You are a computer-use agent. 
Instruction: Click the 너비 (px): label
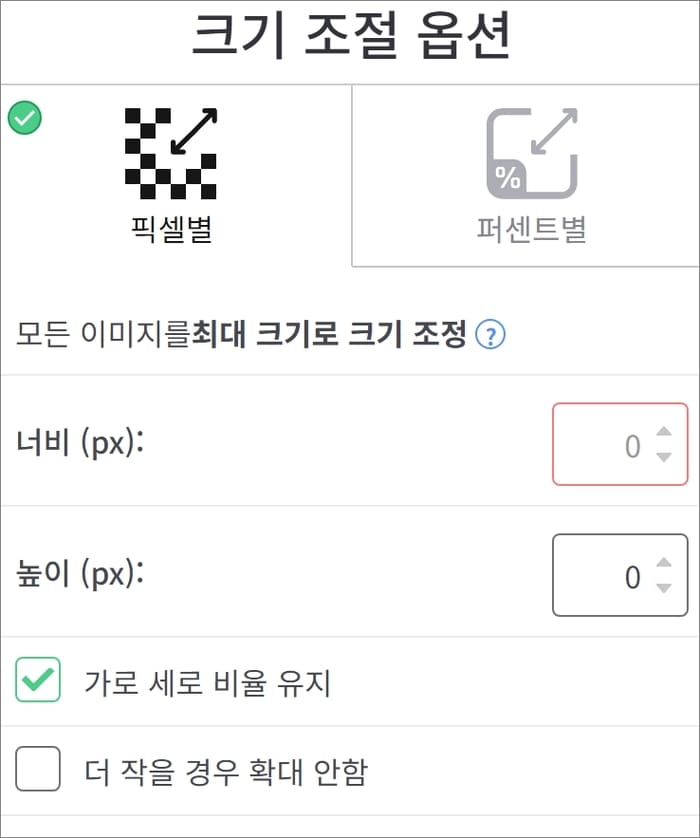coord(80,444)
